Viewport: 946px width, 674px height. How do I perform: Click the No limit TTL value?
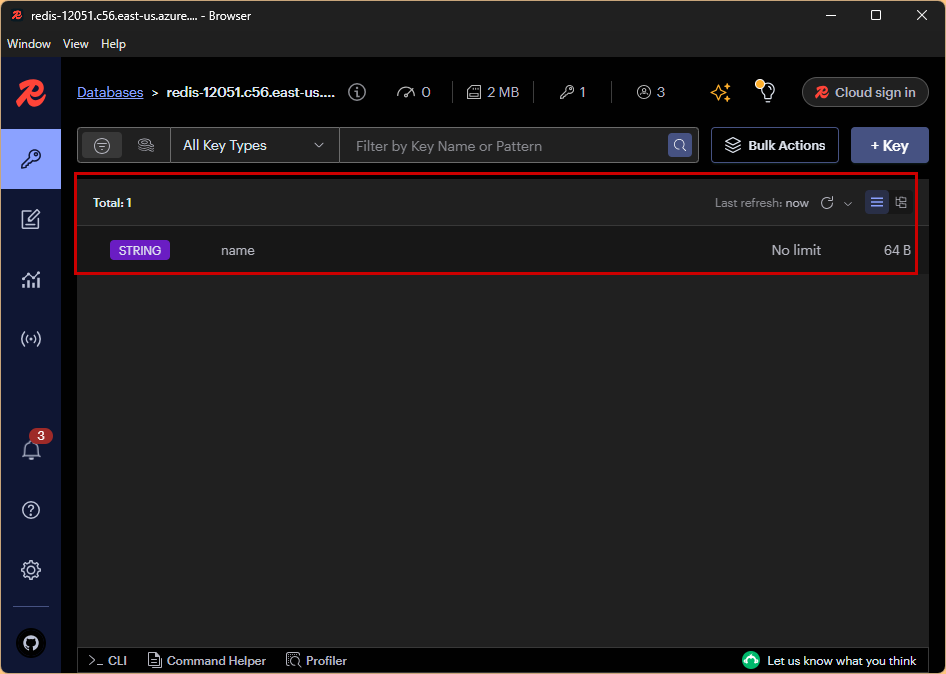(x=796, y=250)
